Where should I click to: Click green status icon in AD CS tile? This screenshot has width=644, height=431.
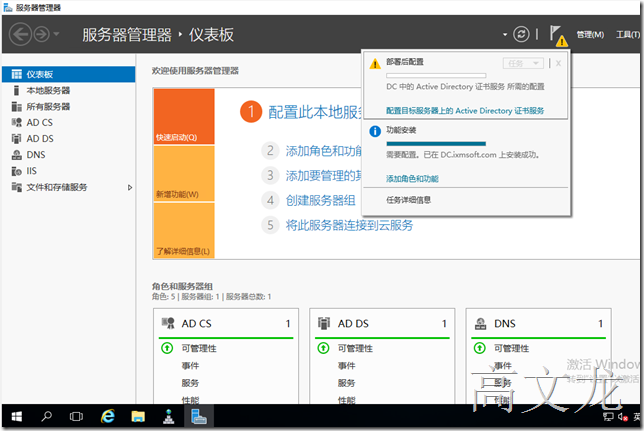tap(167, 348)
